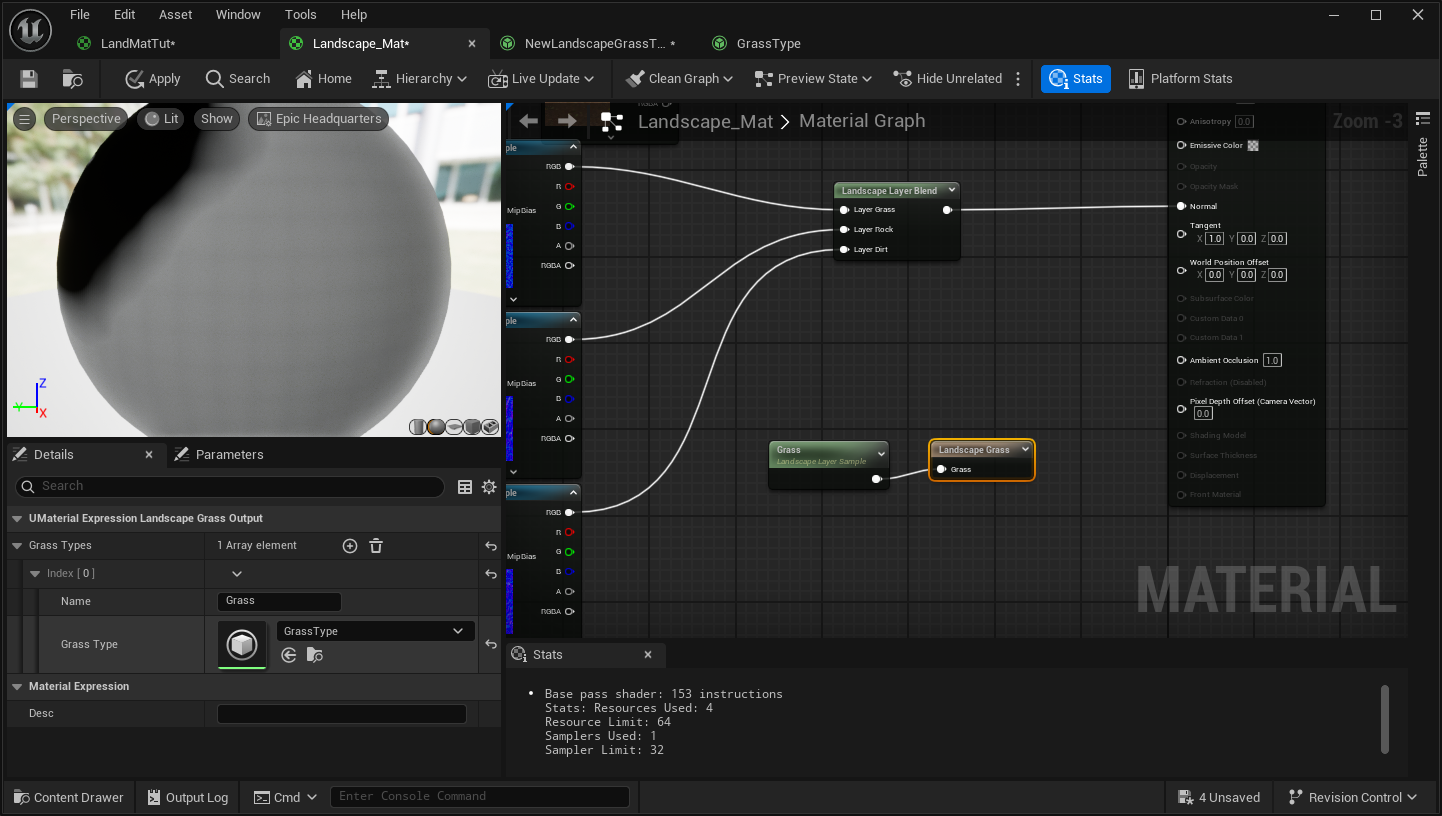Apply material changes using the Apply button
Image resolution: width=1442 pixels, height=816 pixels.
(153, 79)
